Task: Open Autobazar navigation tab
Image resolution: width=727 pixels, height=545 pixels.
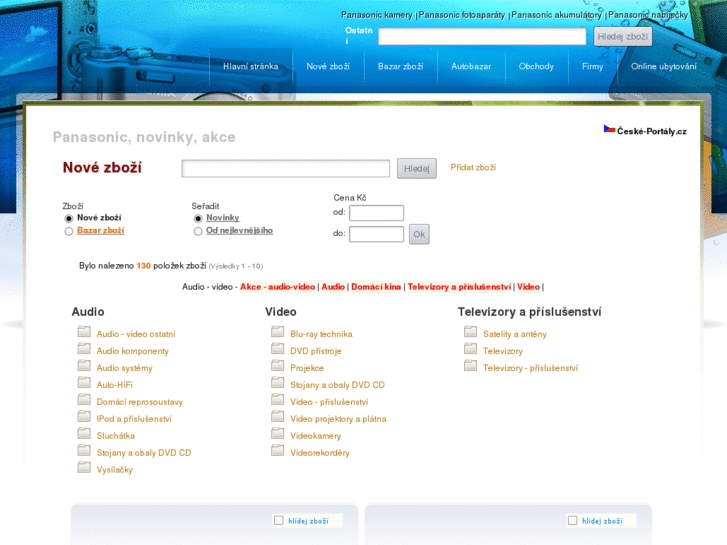Action: (471, 66)
